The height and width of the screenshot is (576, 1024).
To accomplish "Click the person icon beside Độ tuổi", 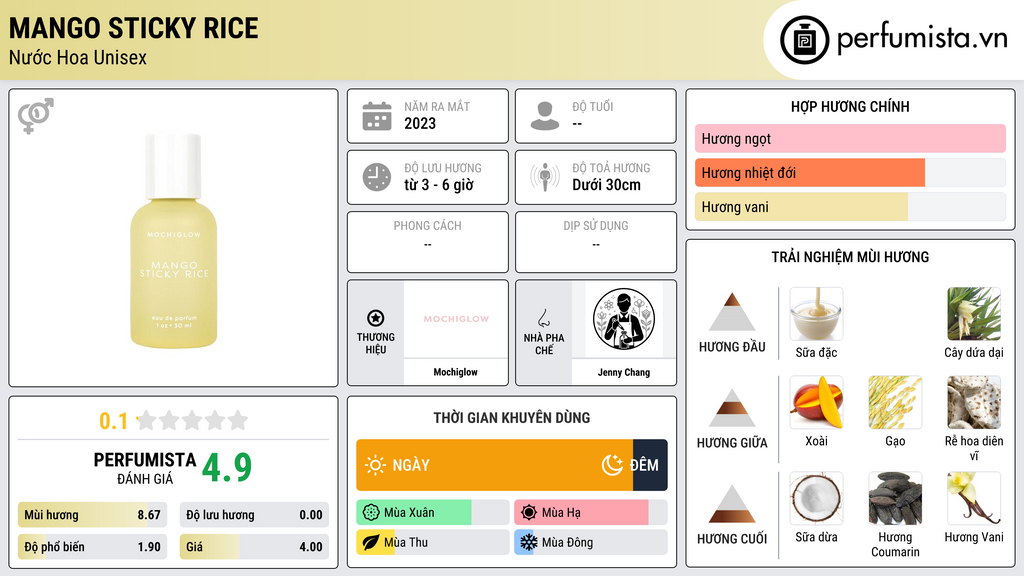I will point(545,116).
